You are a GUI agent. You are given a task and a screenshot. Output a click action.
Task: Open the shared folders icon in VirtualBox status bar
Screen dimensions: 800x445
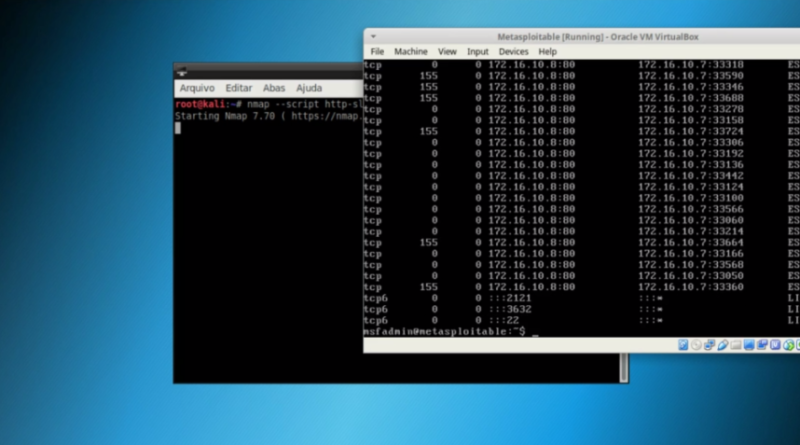736,345
